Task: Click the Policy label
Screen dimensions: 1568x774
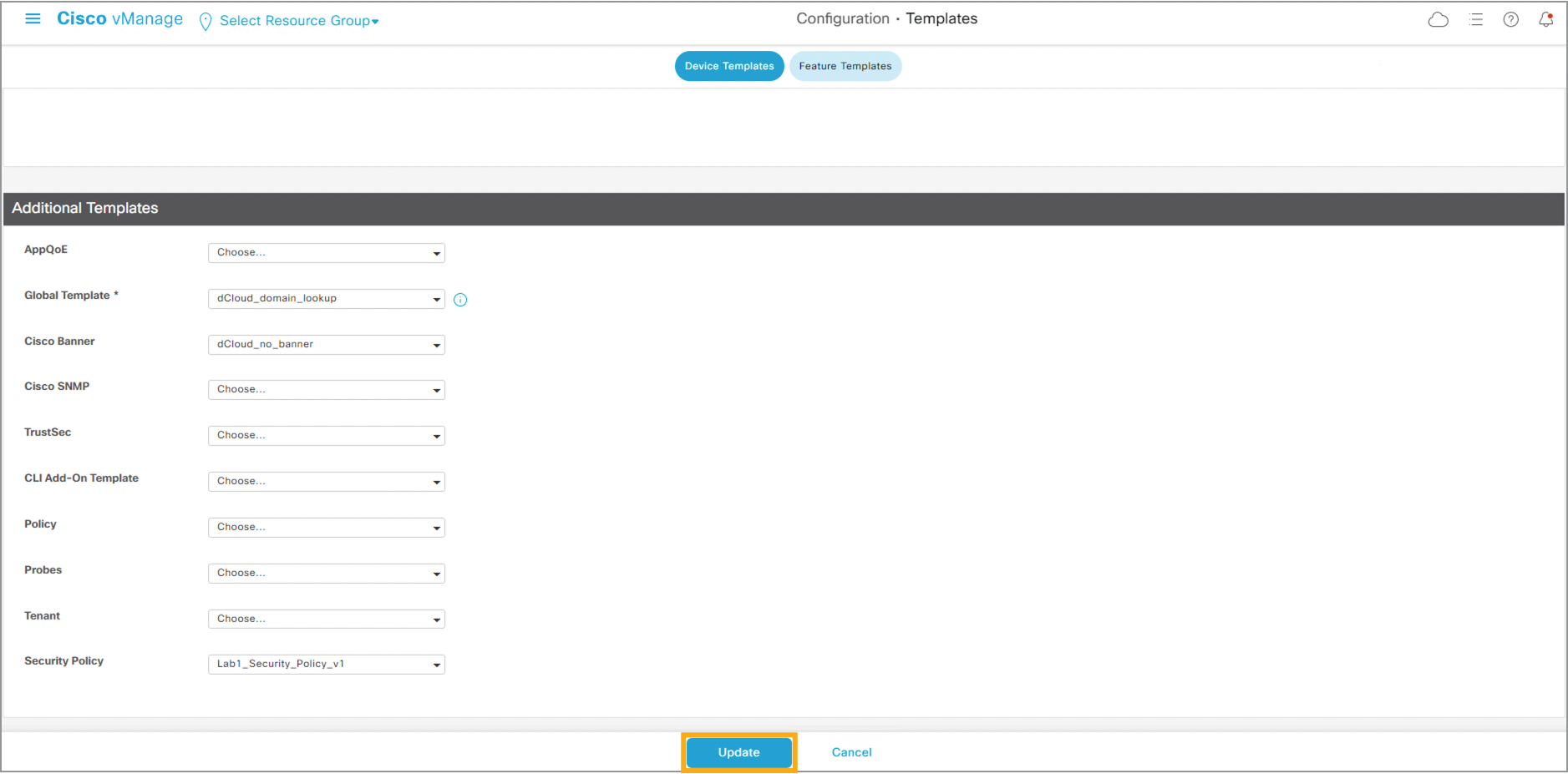Action: pyautogui.click(x=40, y=524)
